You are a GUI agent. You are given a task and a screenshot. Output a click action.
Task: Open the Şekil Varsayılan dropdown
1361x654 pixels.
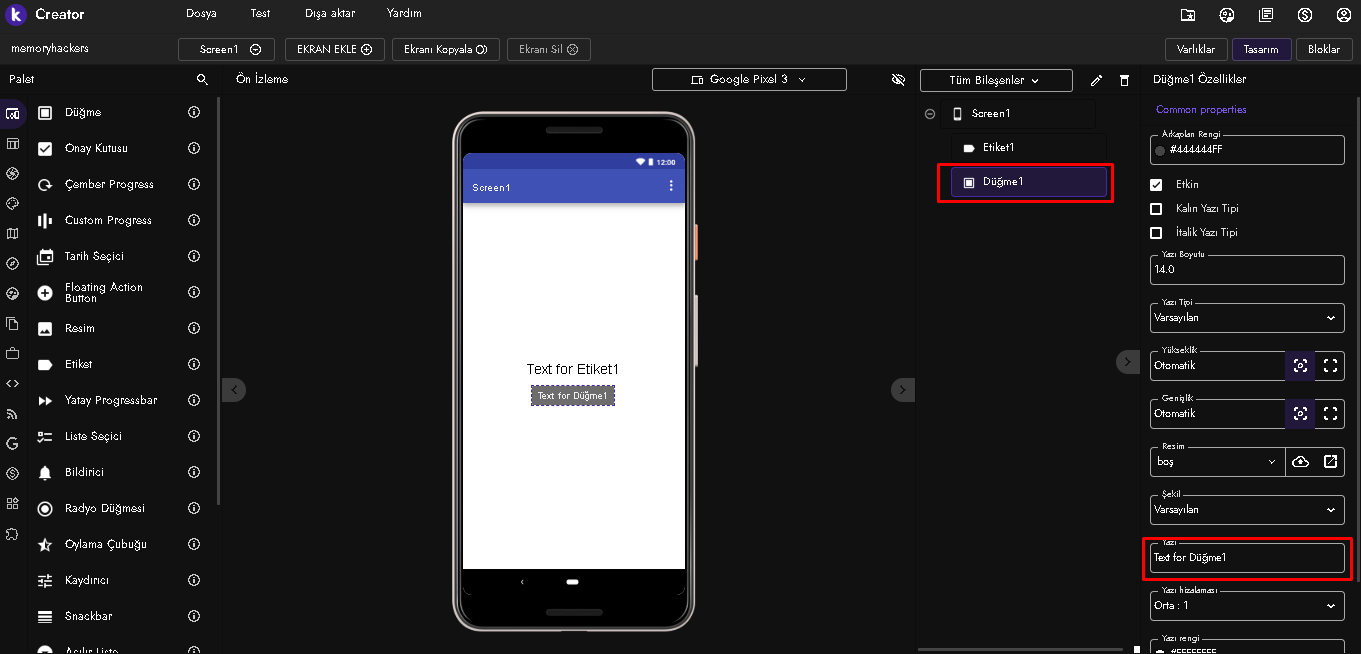[x=1247, y=509]
